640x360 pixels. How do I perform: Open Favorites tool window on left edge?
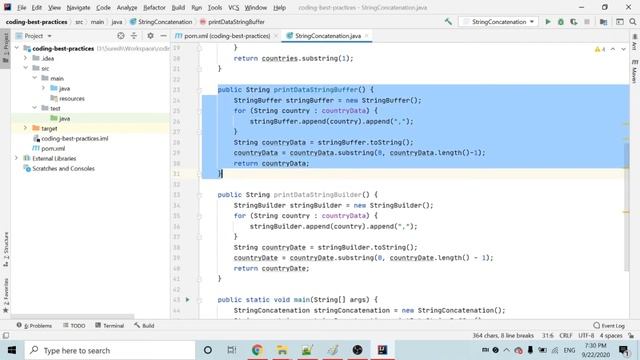click(6, 296)
